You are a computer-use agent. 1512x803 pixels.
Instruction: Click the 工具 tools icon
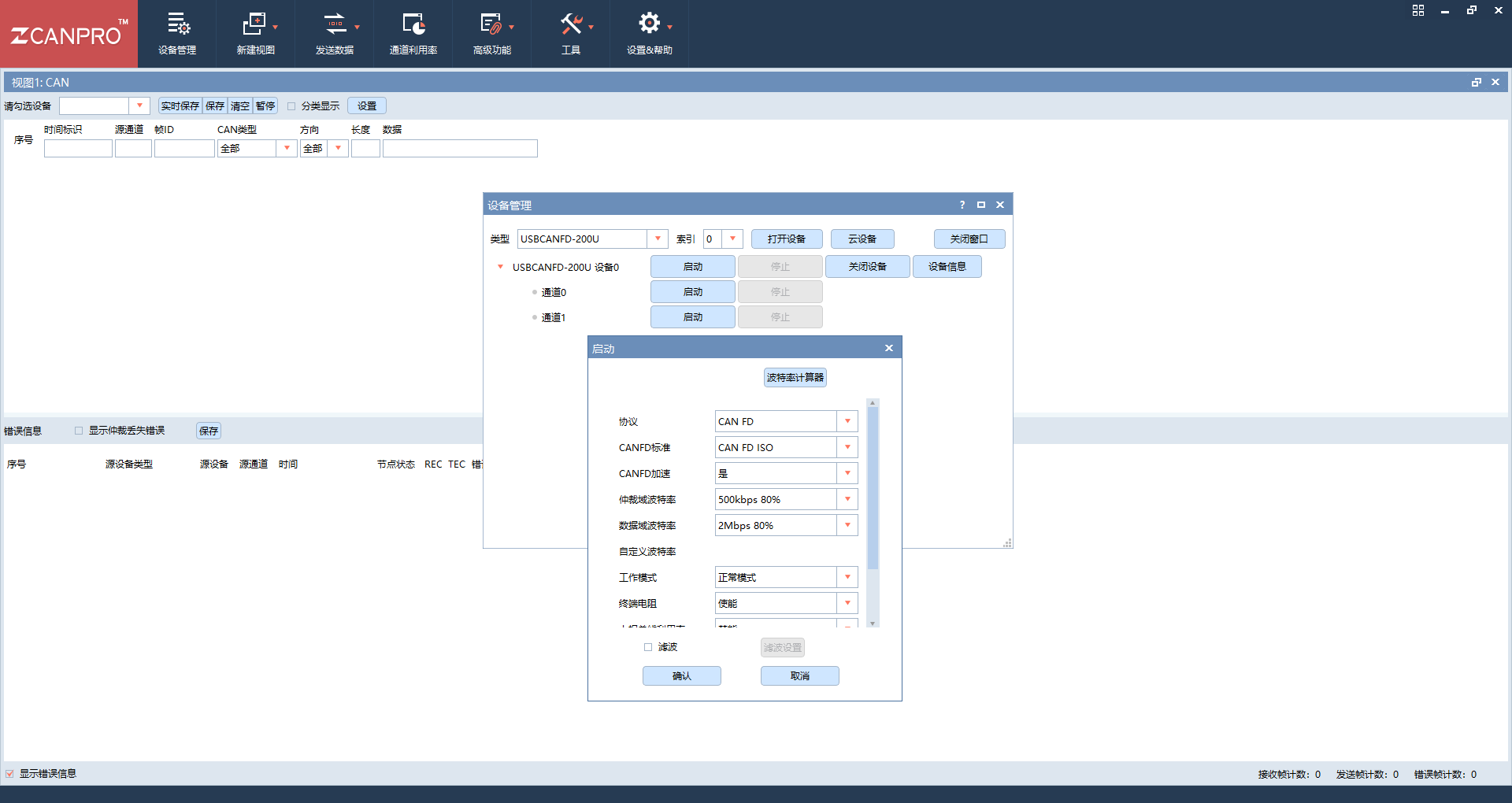(x=571, y=24)
